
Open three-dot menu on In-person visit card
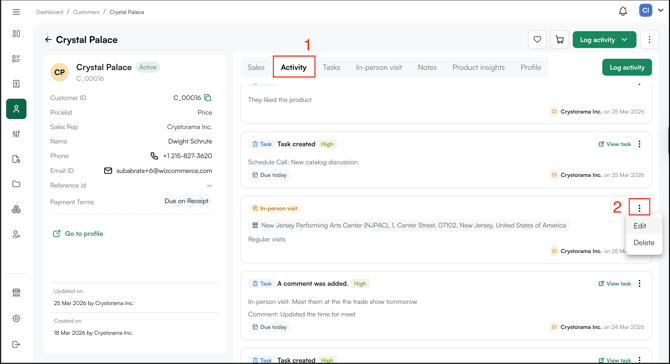640,208
